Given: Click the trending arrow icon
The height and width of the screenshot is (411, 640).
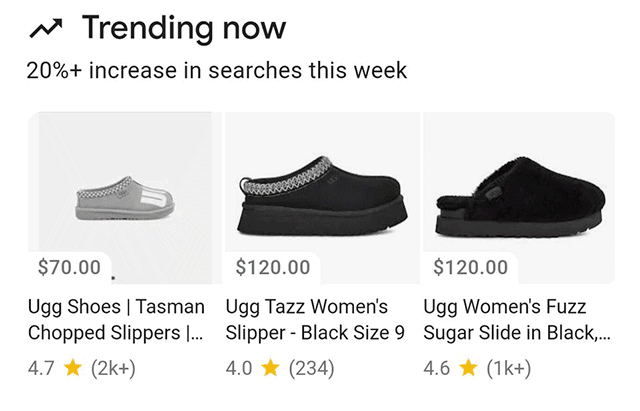Looking at the screenshot, I should (x=46, y=29).
